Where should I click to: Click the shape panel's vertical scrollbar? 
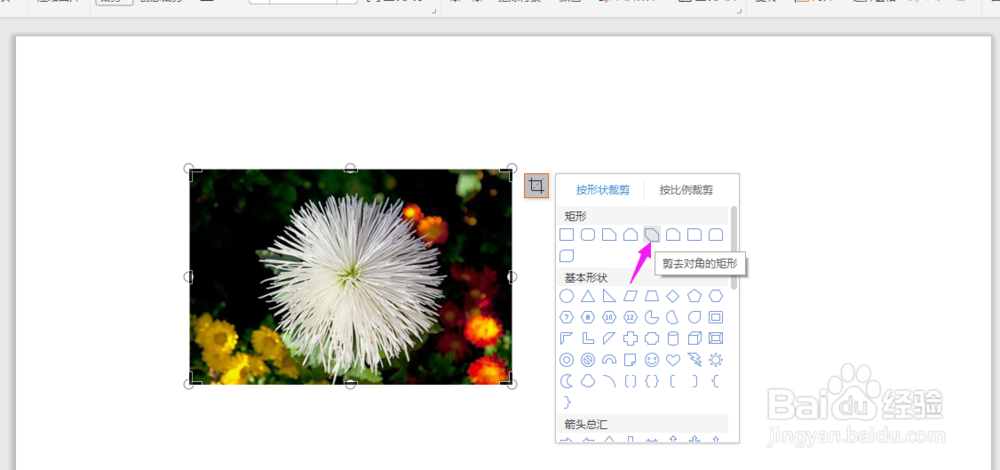[x=733, y=247]
